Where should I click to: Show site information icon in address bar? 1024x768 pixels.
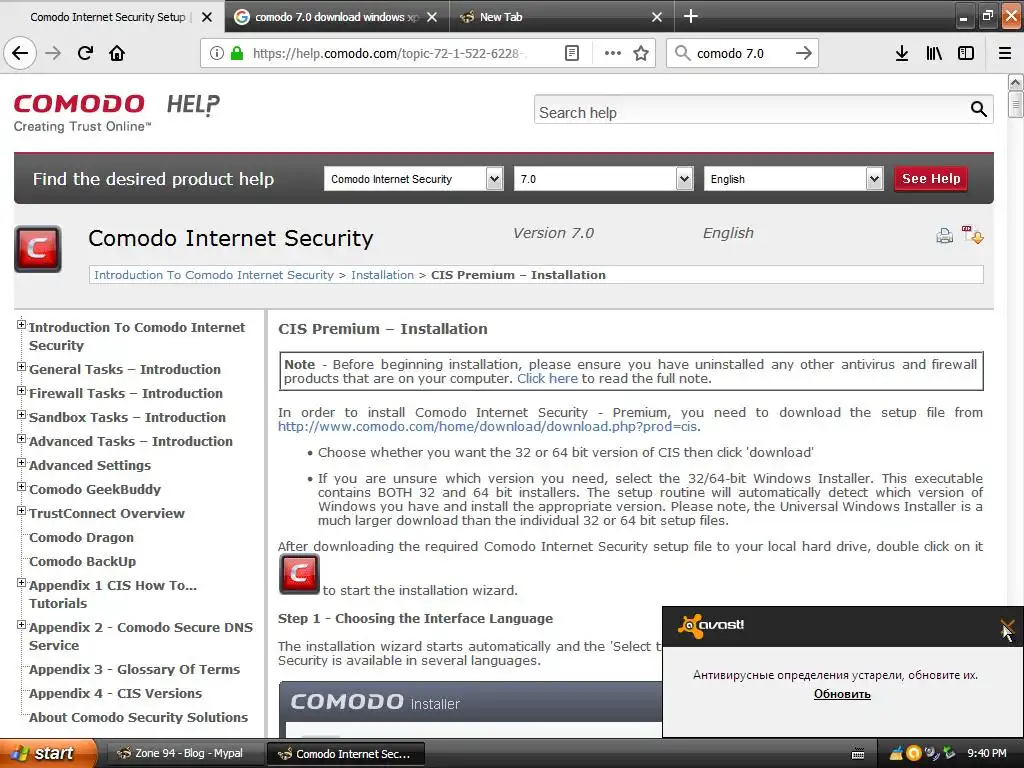pyautogui.click(x=216, y=53)
